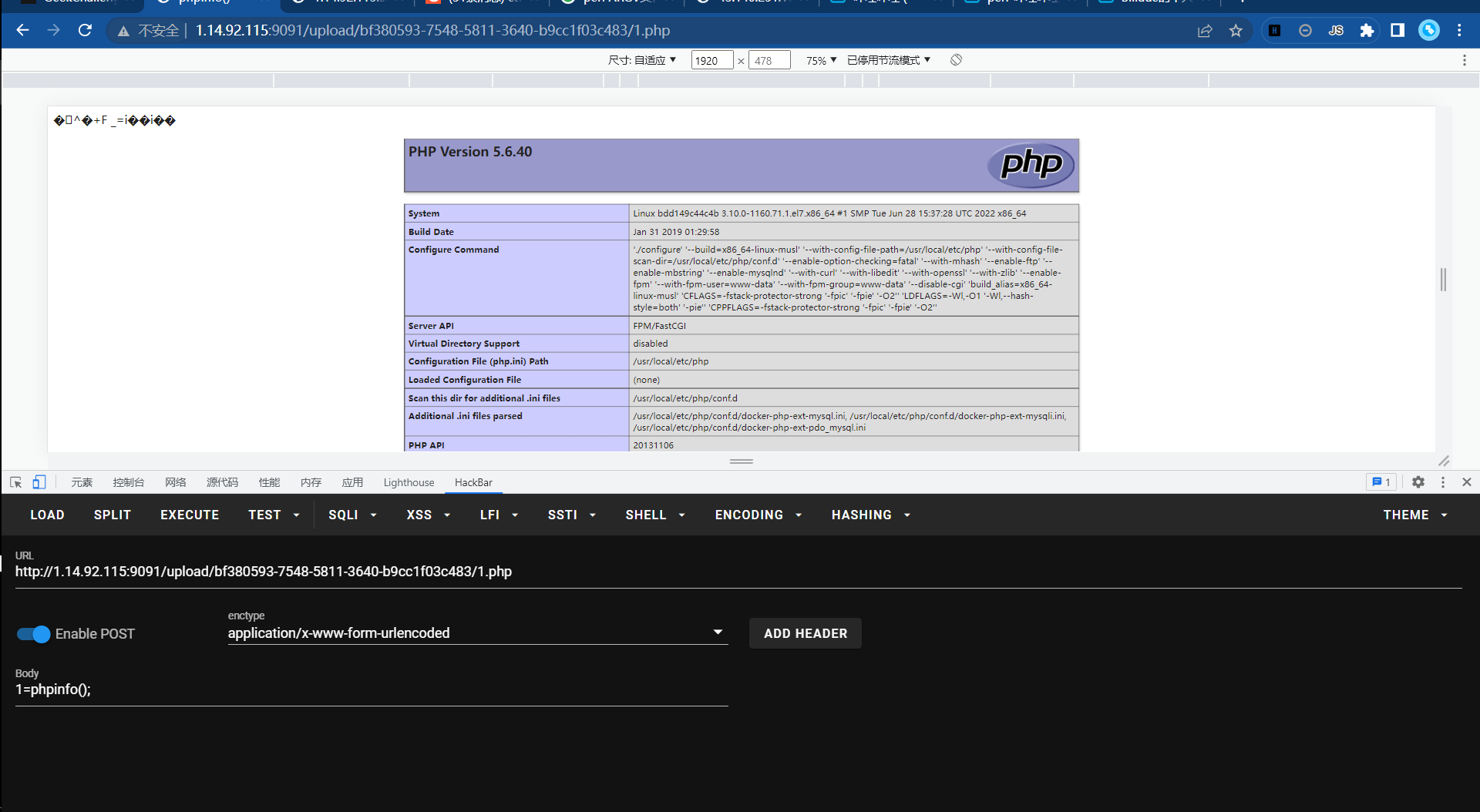The width and height of the screenshot is (1480, 812).
Task: Expand the LFI menu
Action: pyautogui.click(x=499, y=515)
